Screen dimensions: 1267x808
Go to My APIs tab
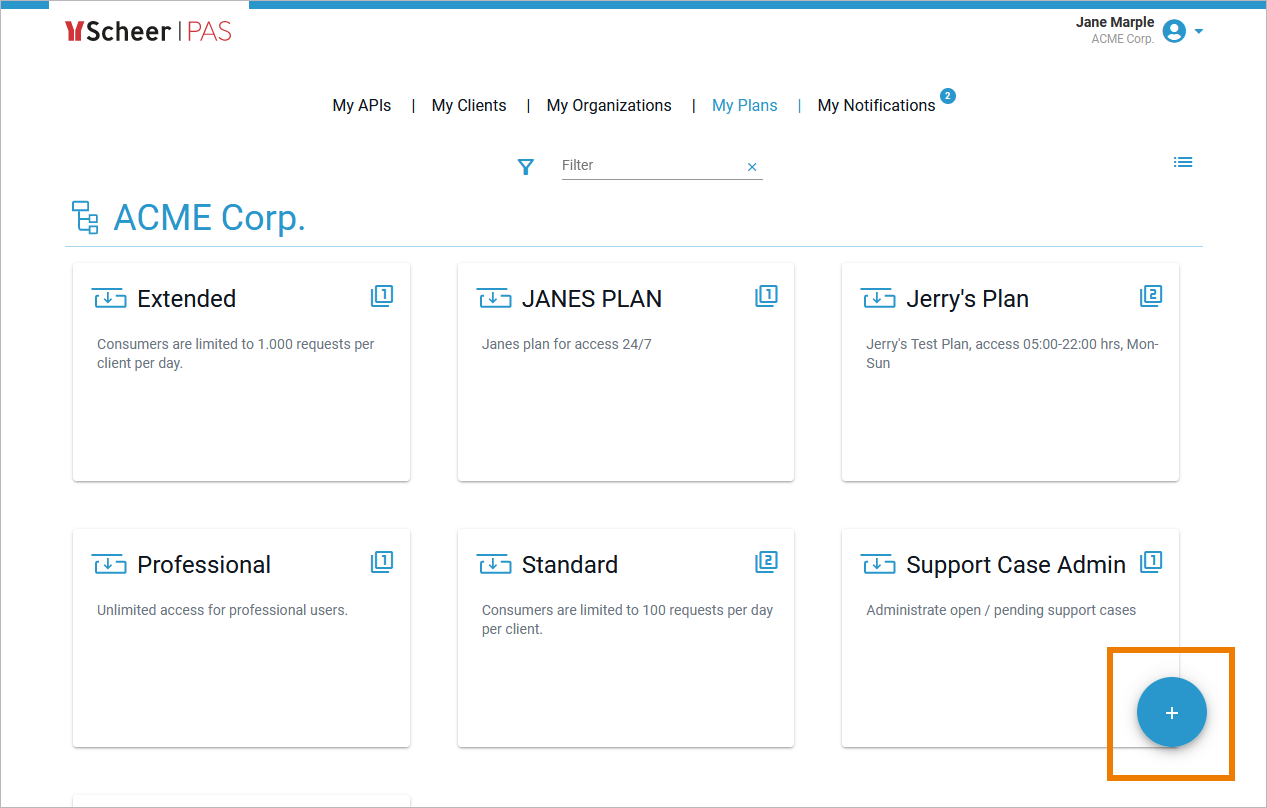click(361, 105)
